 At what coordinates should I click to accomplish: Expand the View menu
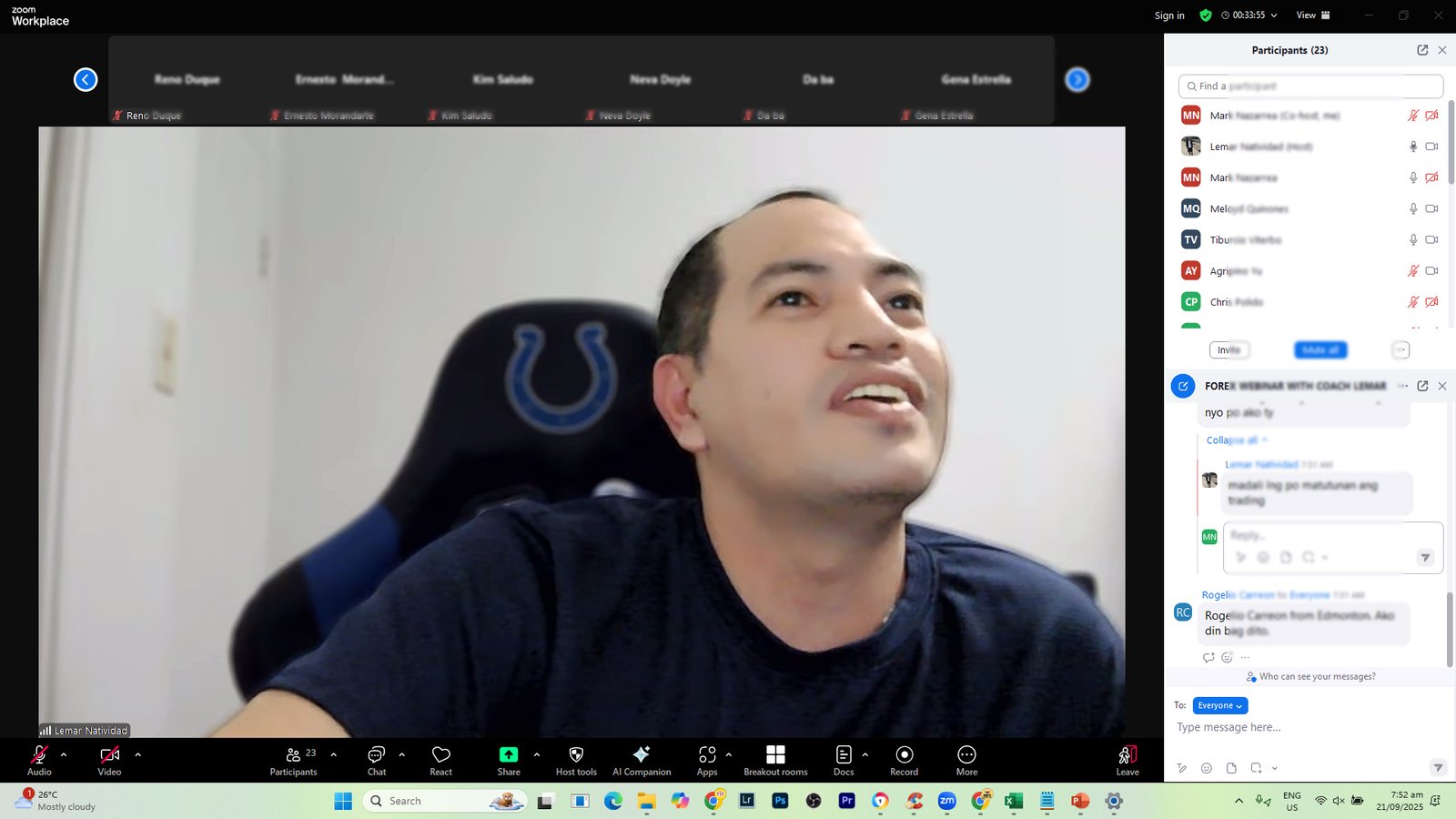click(x=1312, y=15)
